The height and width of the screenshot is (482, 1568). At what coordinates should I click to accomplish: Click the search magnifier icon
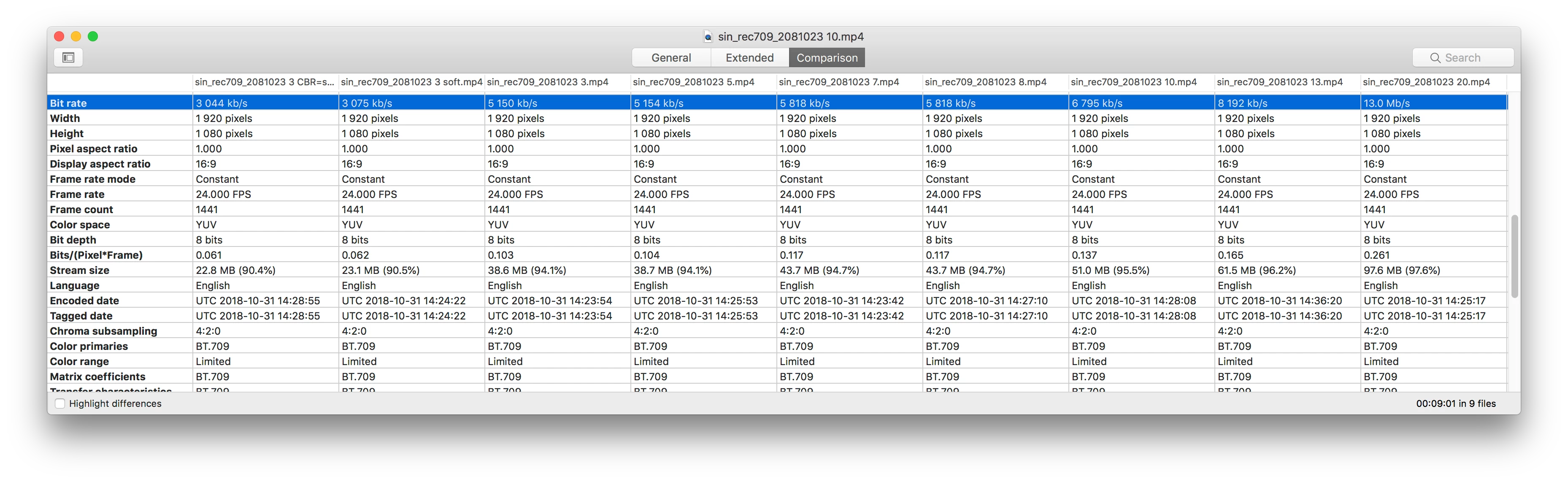click(x=1435, y=58)
